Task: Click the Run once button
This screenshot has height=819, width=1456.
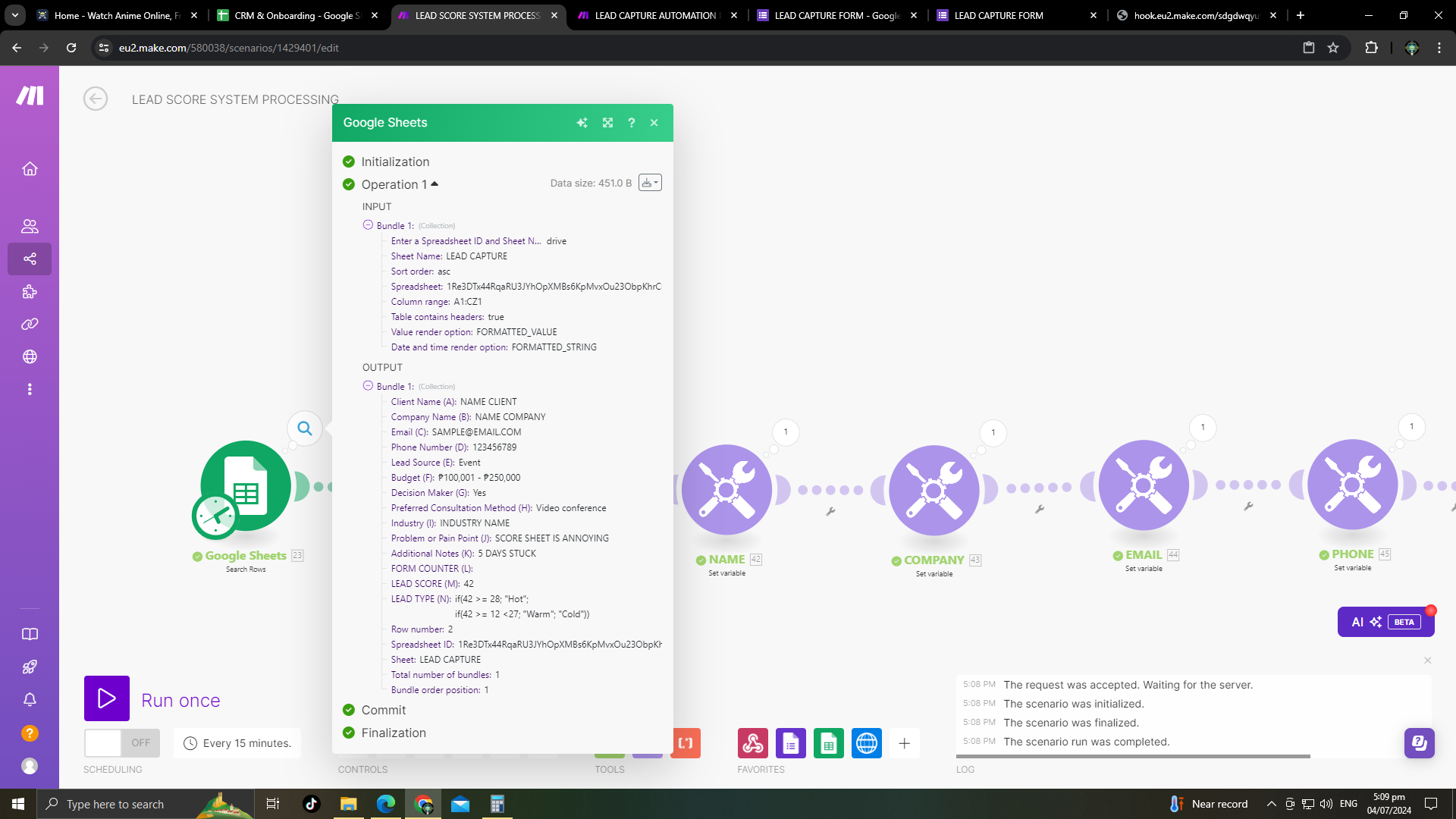Action: pyautogui.click(x=107, y=698)
